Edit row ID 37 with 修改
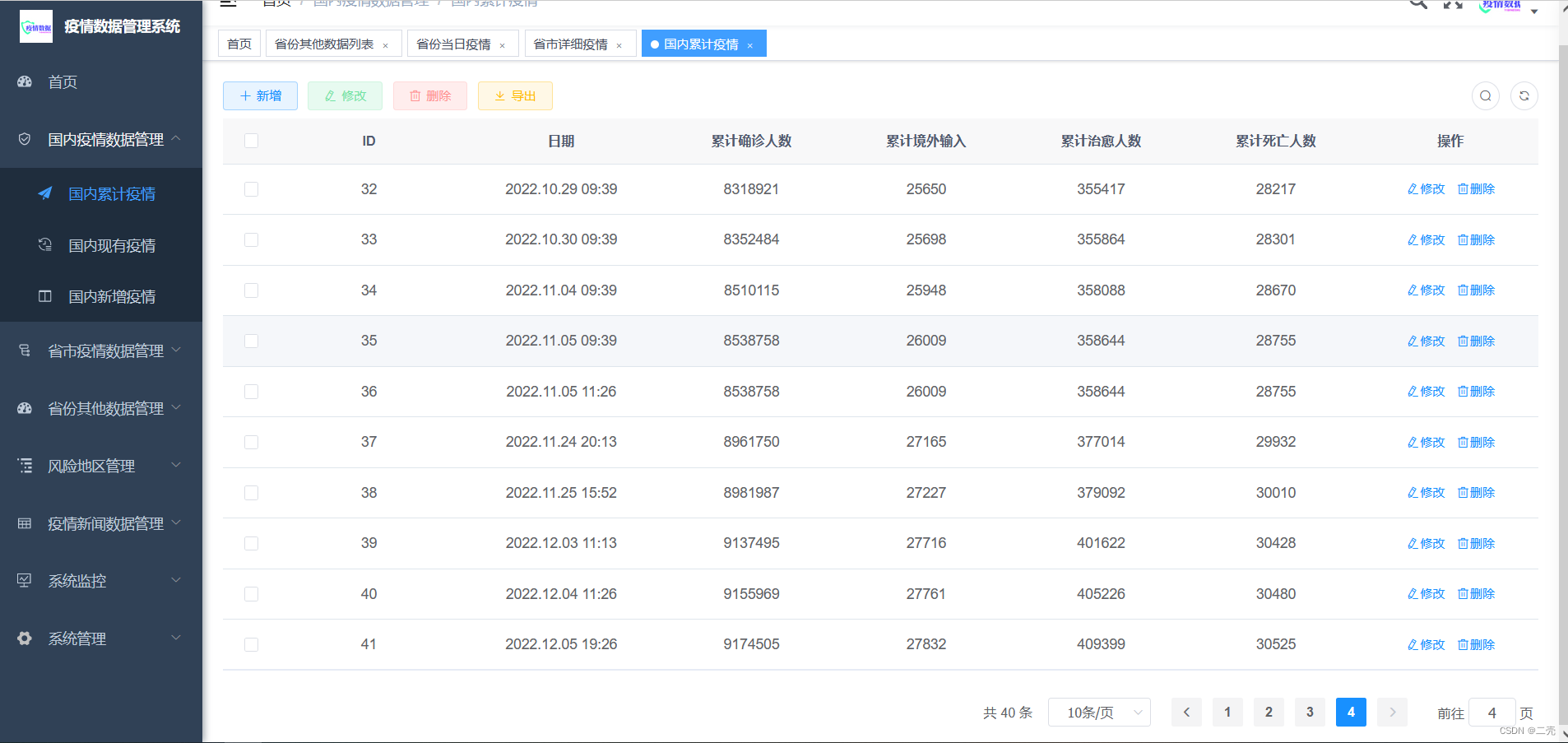The width and height of the screenshot is (1568, 743). click(1427, 443)
